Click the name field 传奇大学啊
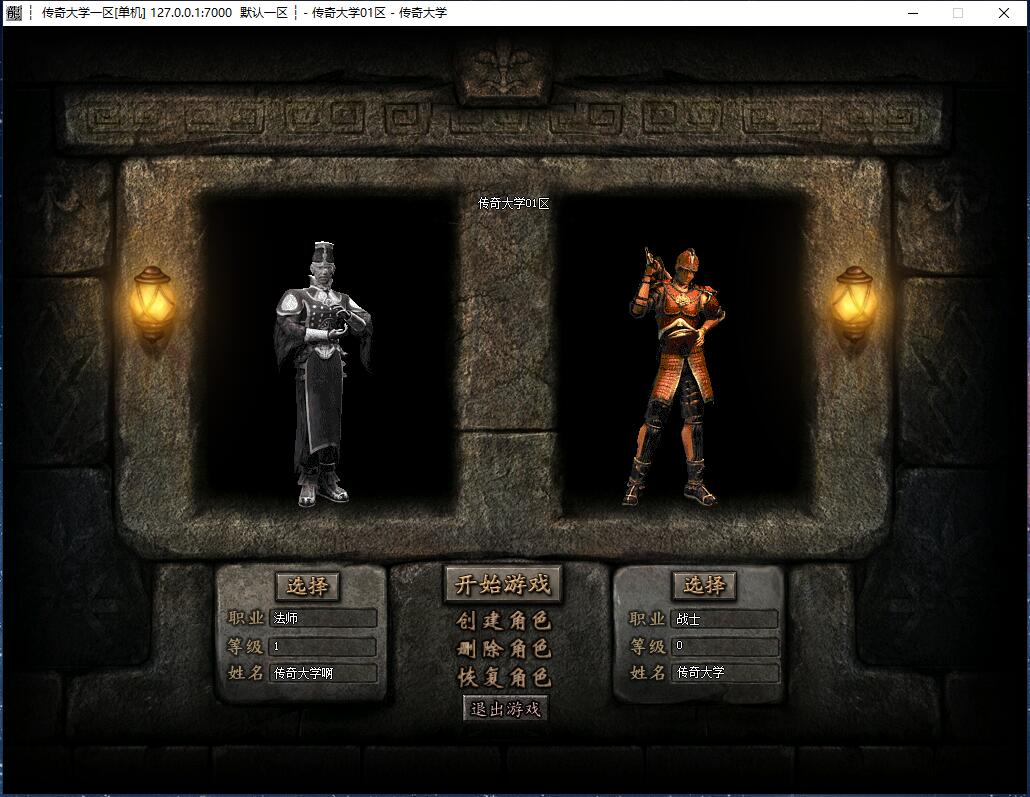1030x797 pixels. [323, 673]
